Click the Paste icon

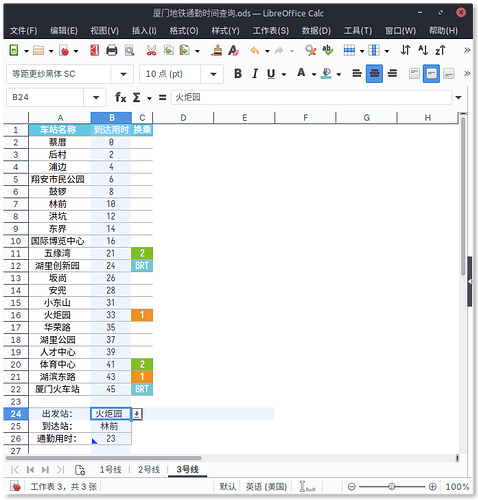tap(184, 50)
